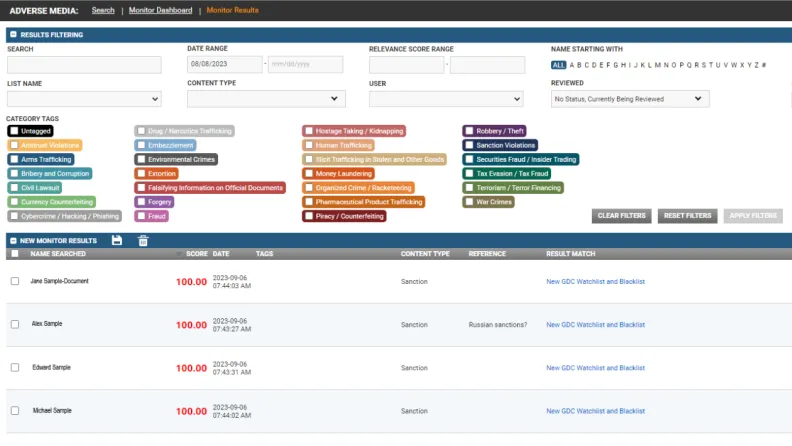Go to the Monitor Dashboard tab

coord(160,10)
